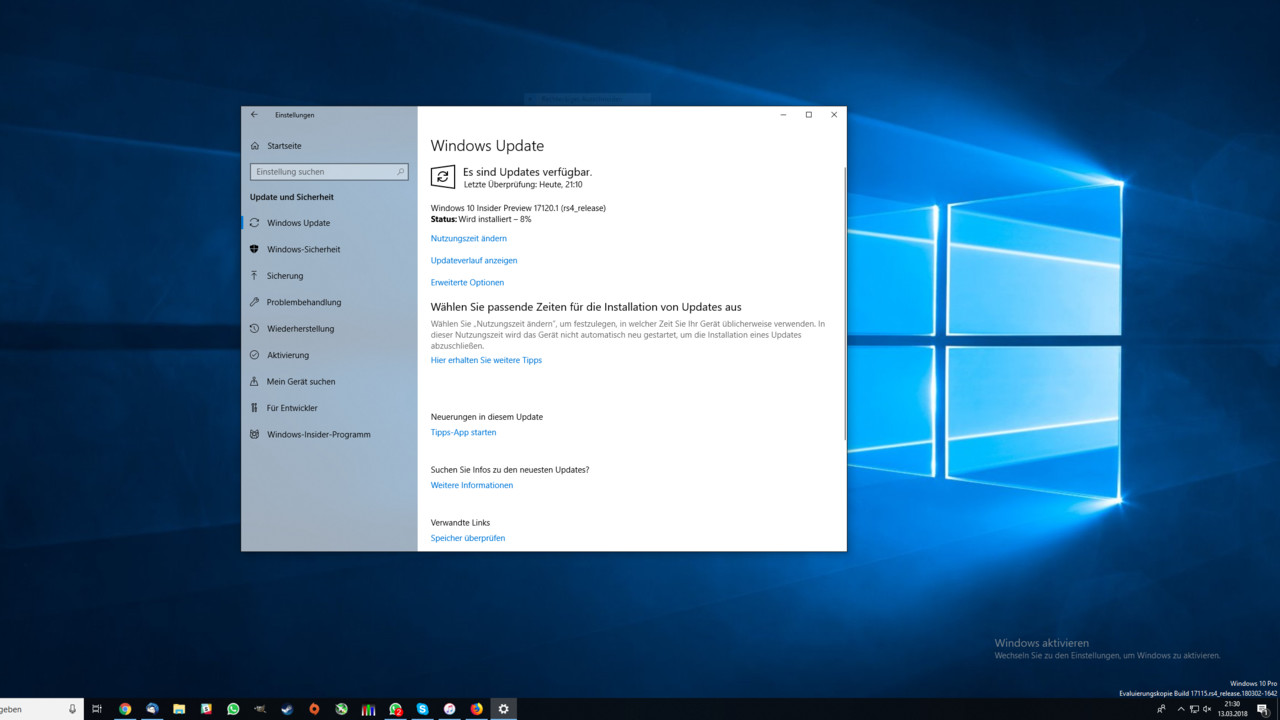Open Thunderbird mail icon on taskbar
1280x720 pixels.
tap(152, 709)
